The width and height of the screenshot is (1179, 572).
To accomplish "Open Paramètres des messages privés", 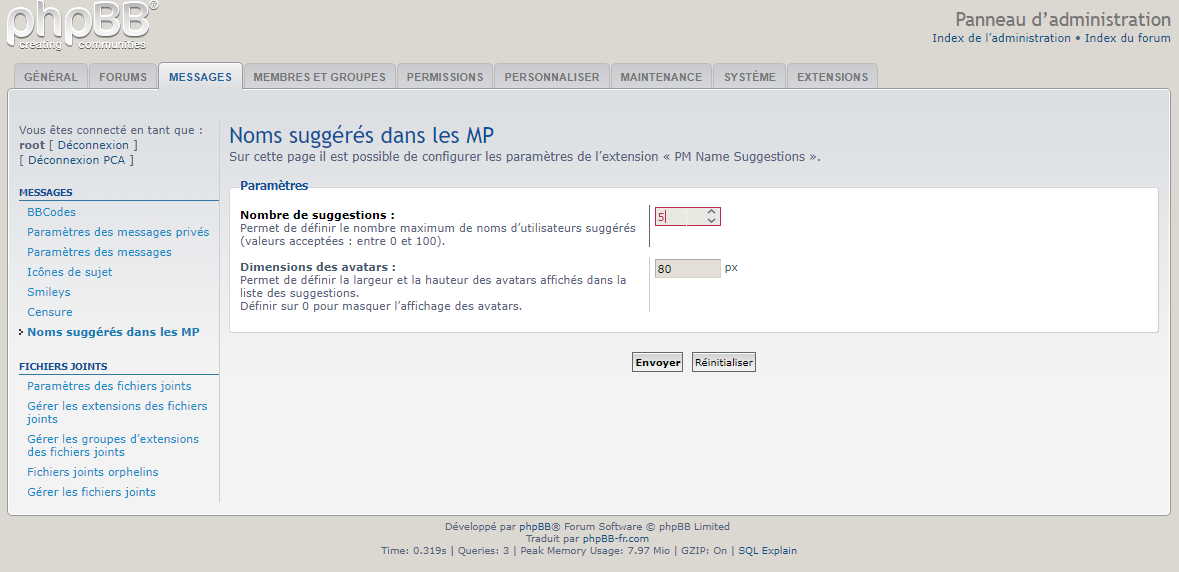I will (x=118, y=232).
